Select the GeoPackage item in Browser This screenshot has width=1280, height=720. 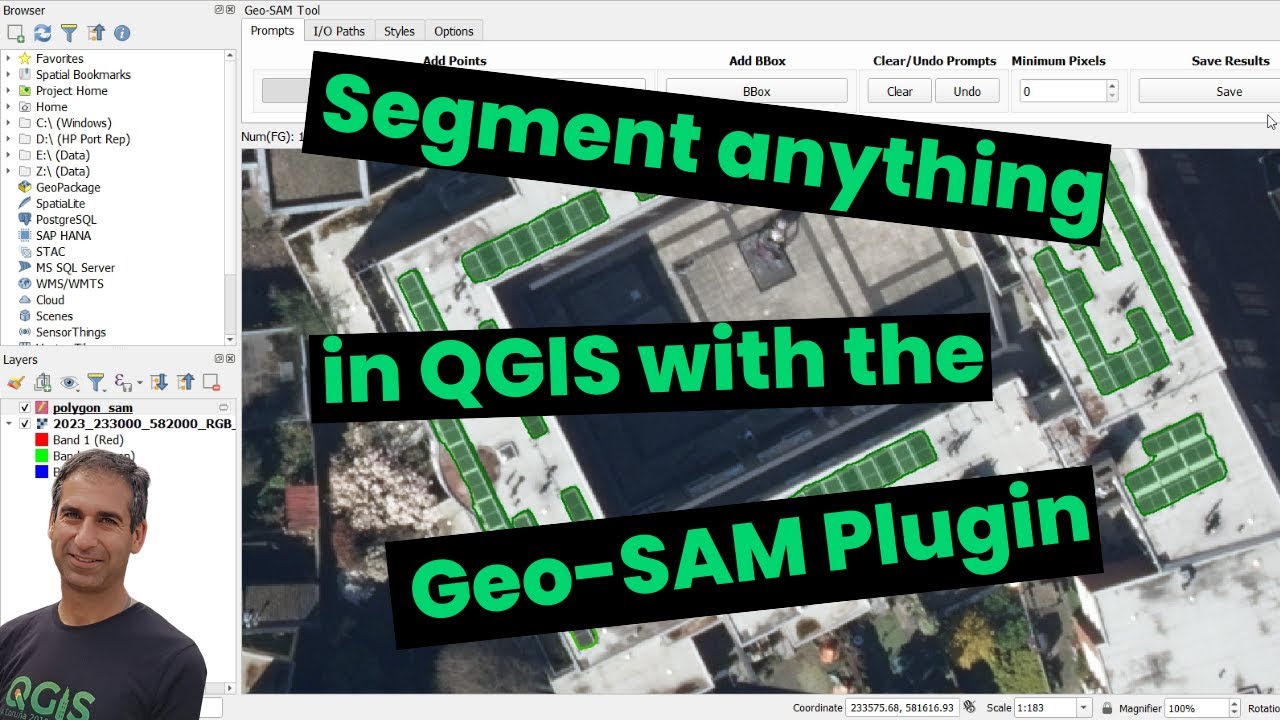[x=68, y=187]
